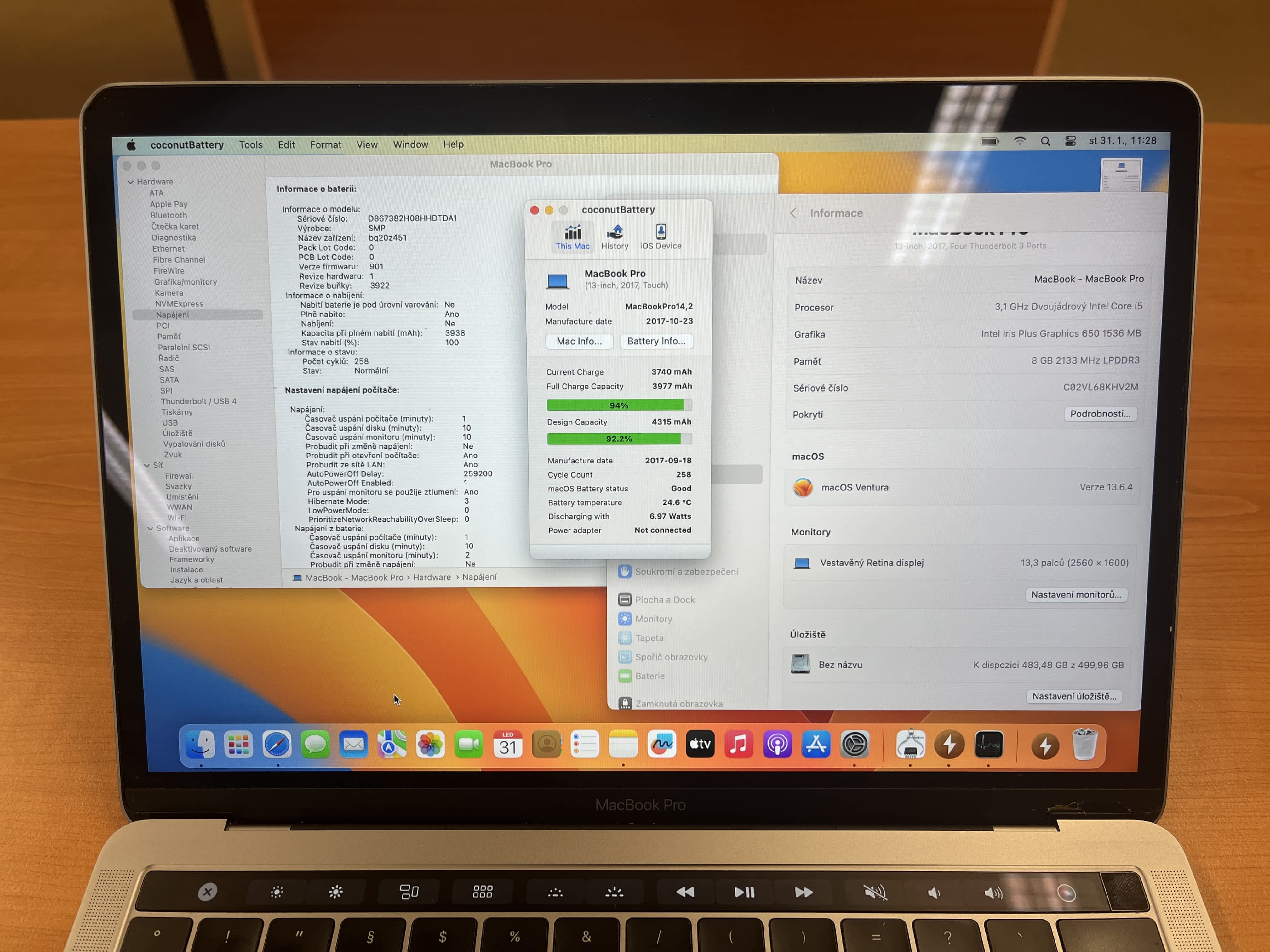Image resolution: width=1270 pixels, height=952 pixels.
Task: Open Bateria settings in sidebar
Action: [x=649, y=676]
